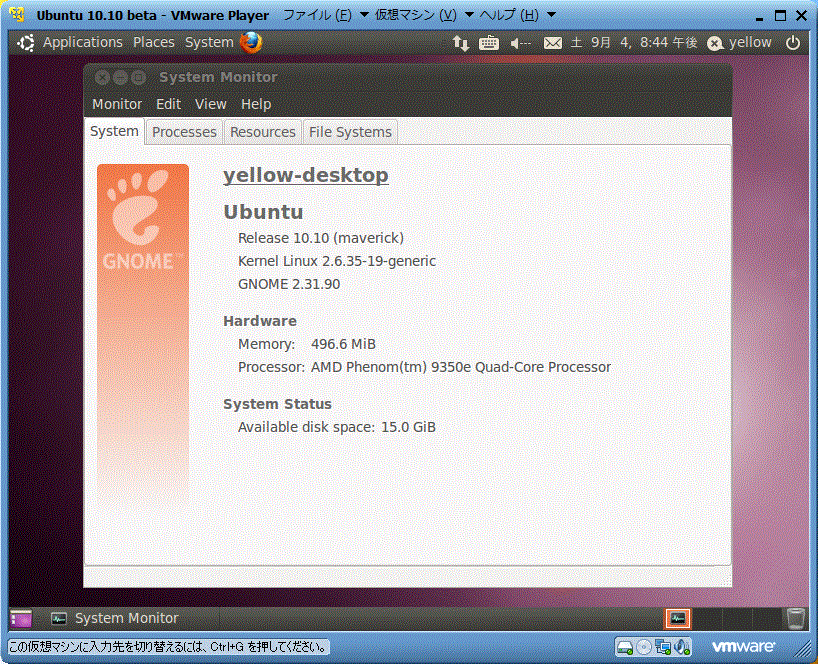Click the Ubuntu logo icon beside Applications
The height and width of the screenshot is (664, 818).
click(26, 42)
